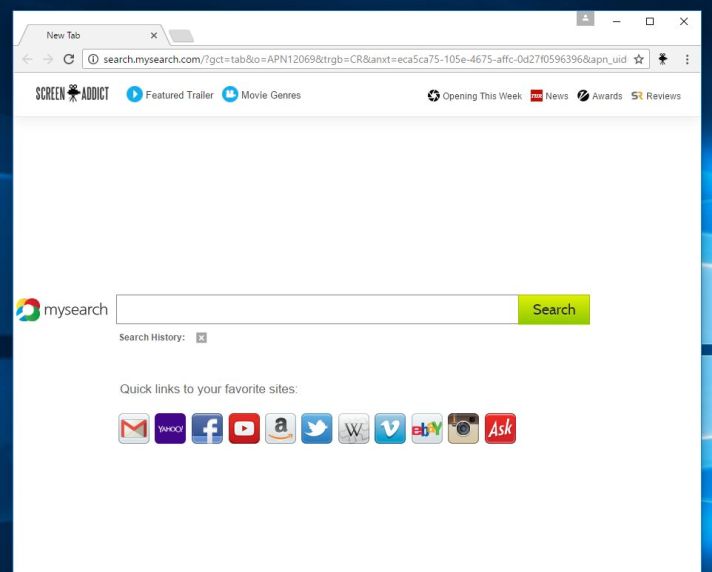
Task: Click the 'Quick links to your favorite sites' text
Action: (x=208, y=389)
